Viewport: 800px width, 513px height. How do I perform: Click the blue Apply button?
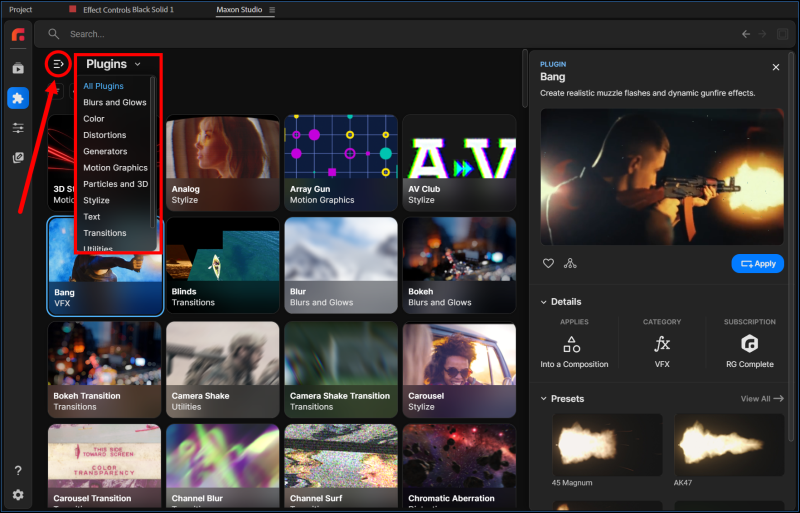click(757, 264)
